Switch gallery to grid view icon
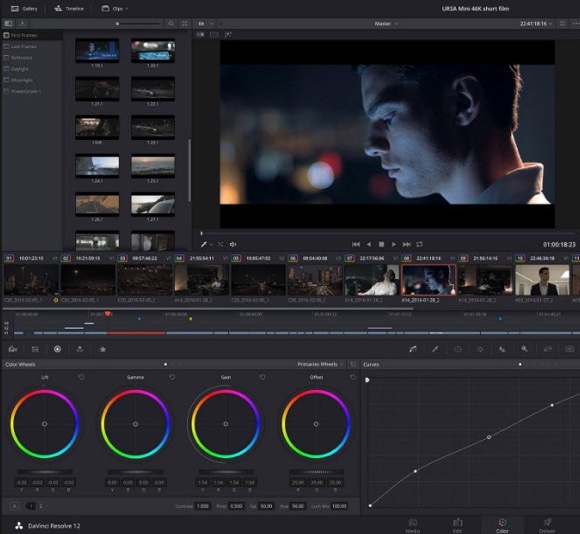 tap(185, 24)
